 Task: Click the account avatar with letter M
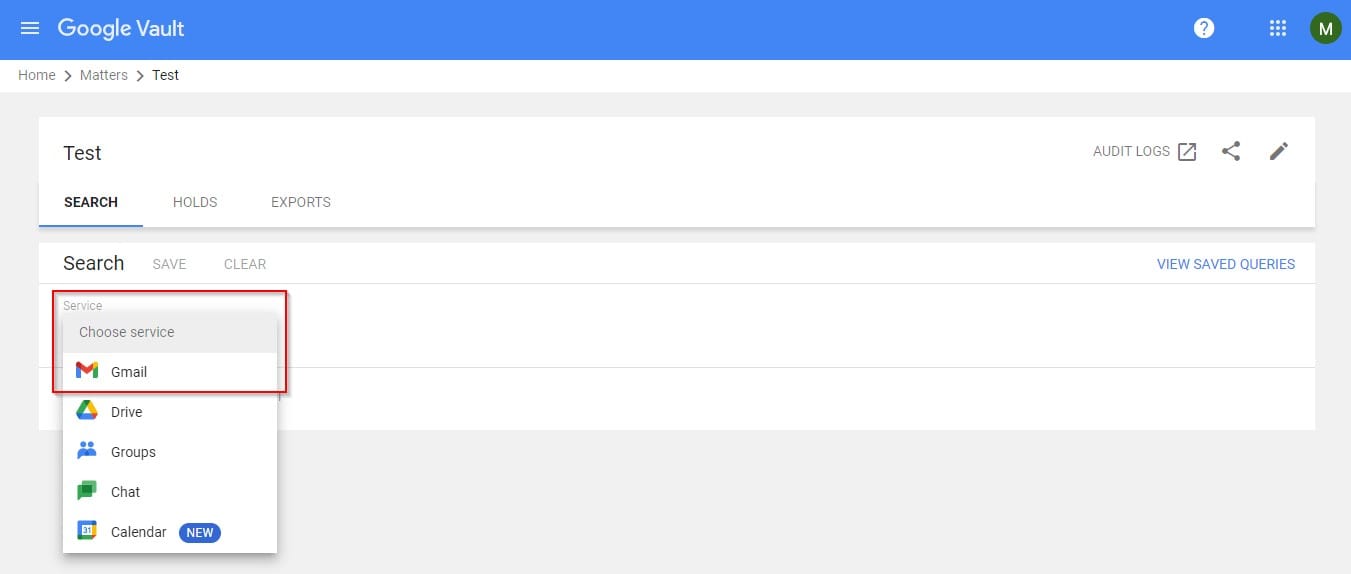click(x=1325, y=28)
